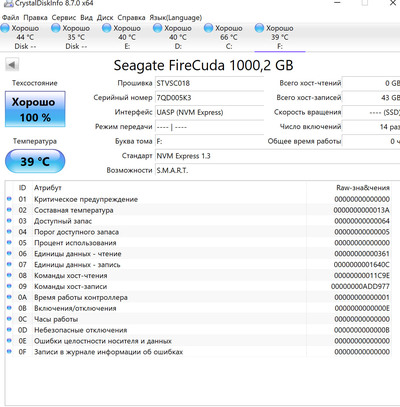Screen dimensions: 400x407
Task: Select row Ошибки целостности носителя и данных
Action: [x=198, y=341]
